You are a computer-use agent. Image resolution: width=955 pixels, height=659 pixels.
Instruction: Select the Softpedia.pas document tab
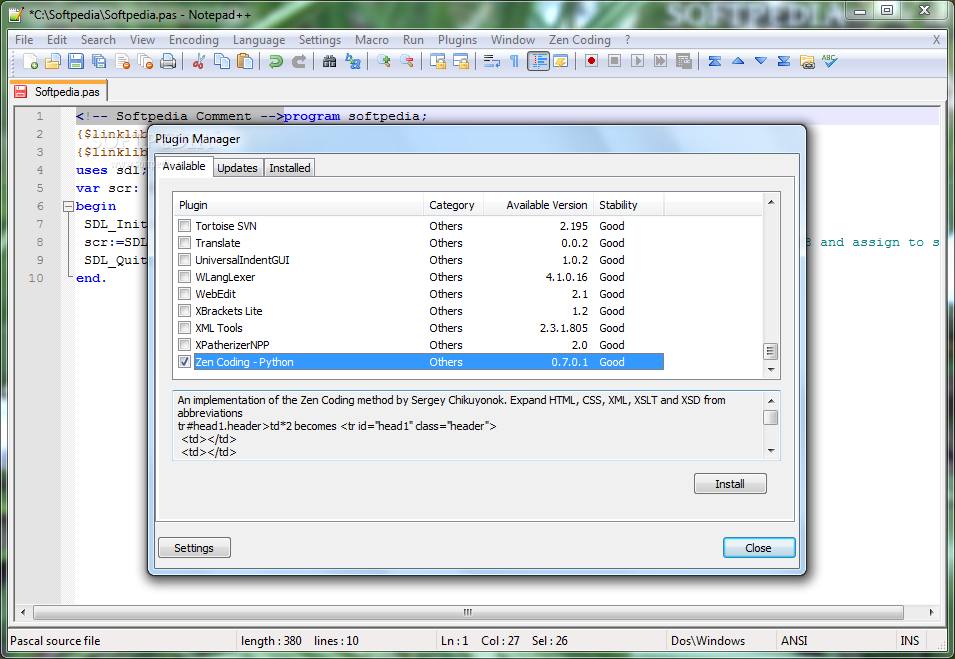(x=59, y=91)
